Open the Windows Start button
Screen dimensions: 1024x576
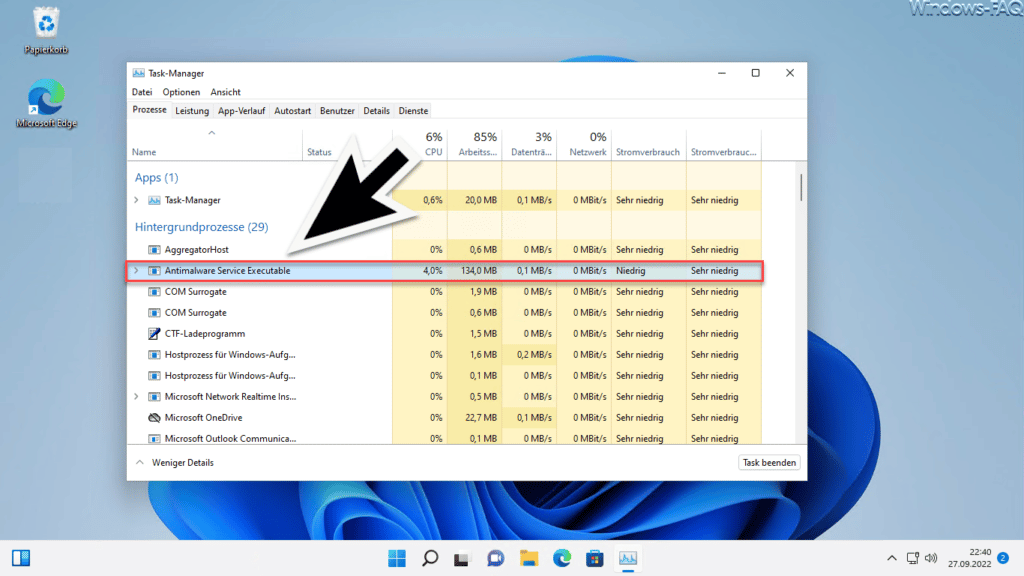pyautogui.click(x=396, y=558)
